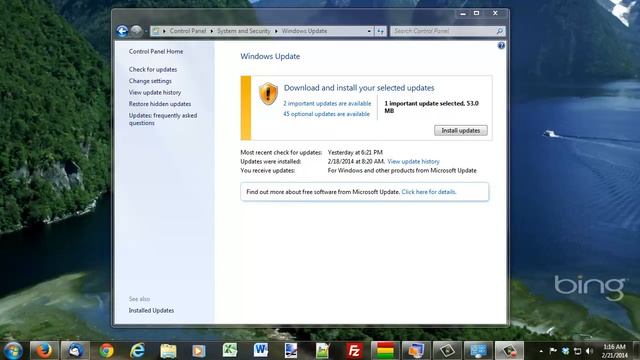Show hidden tray icons arrow

541,351
